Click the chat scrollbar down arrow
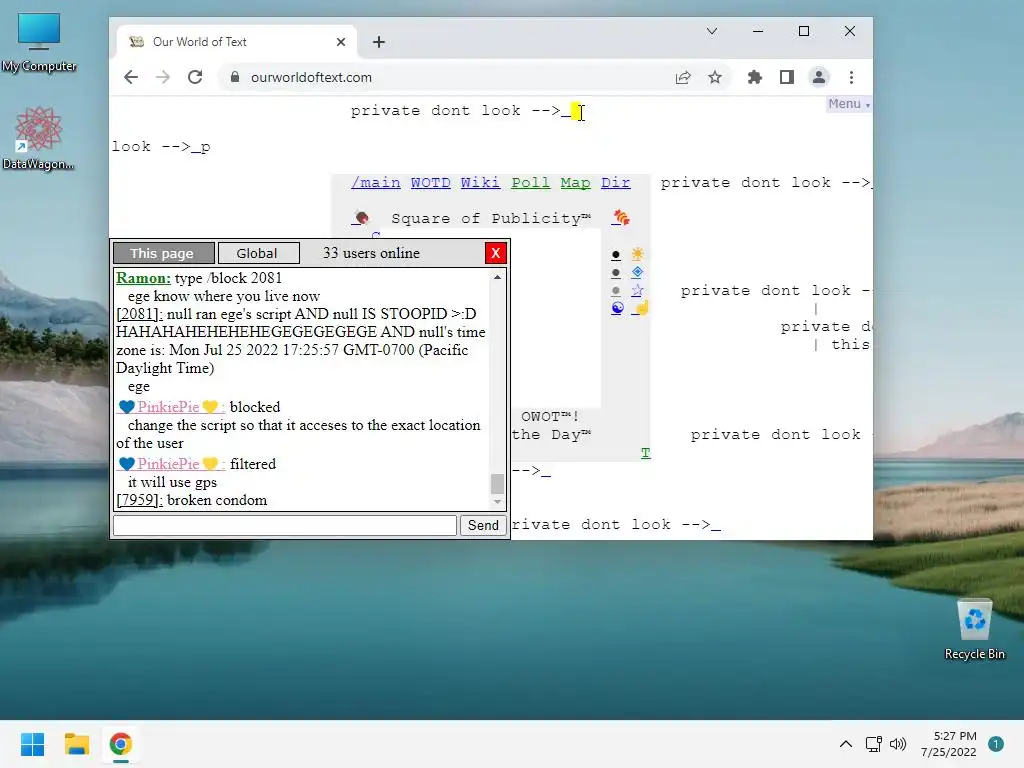Viewport: 1024px width, 768px height. pos(498,502)
